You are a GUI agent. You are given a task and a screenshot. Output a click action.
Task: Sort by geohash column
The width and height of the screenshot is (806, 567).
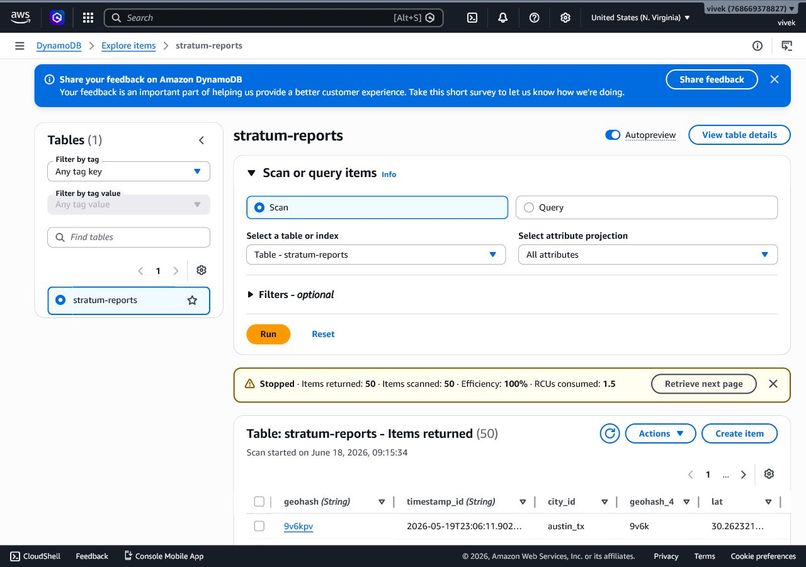point(381,502)
